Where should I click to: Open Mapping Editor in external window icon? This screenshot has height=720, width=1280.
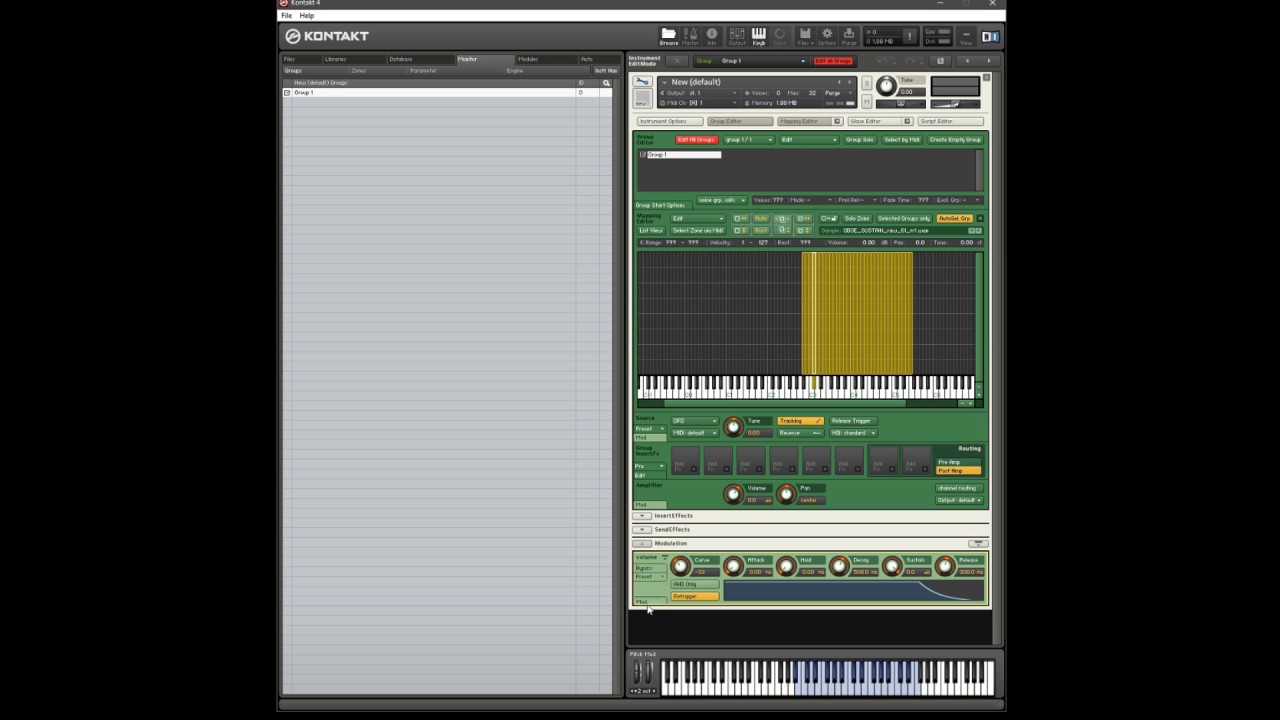pyautogui.click(x=837, y=121)
